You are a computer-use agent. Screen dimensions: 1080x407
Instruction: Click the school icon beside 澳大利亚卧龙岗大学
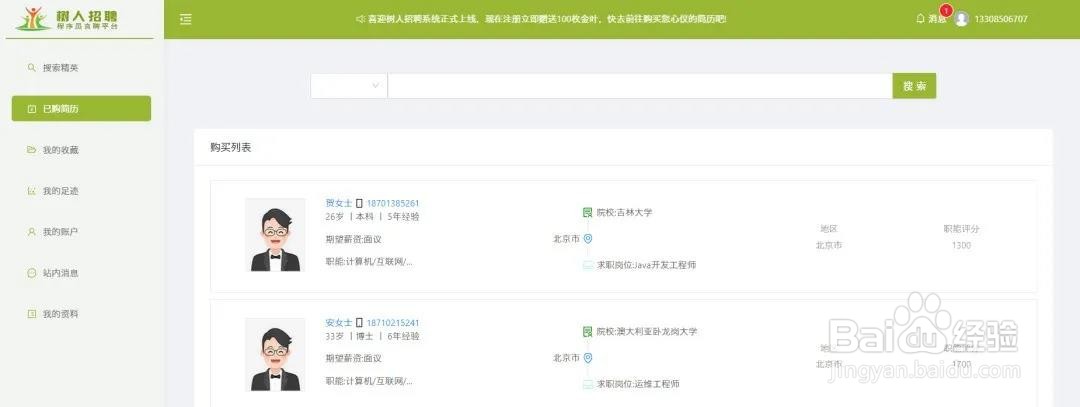[588, 331]
